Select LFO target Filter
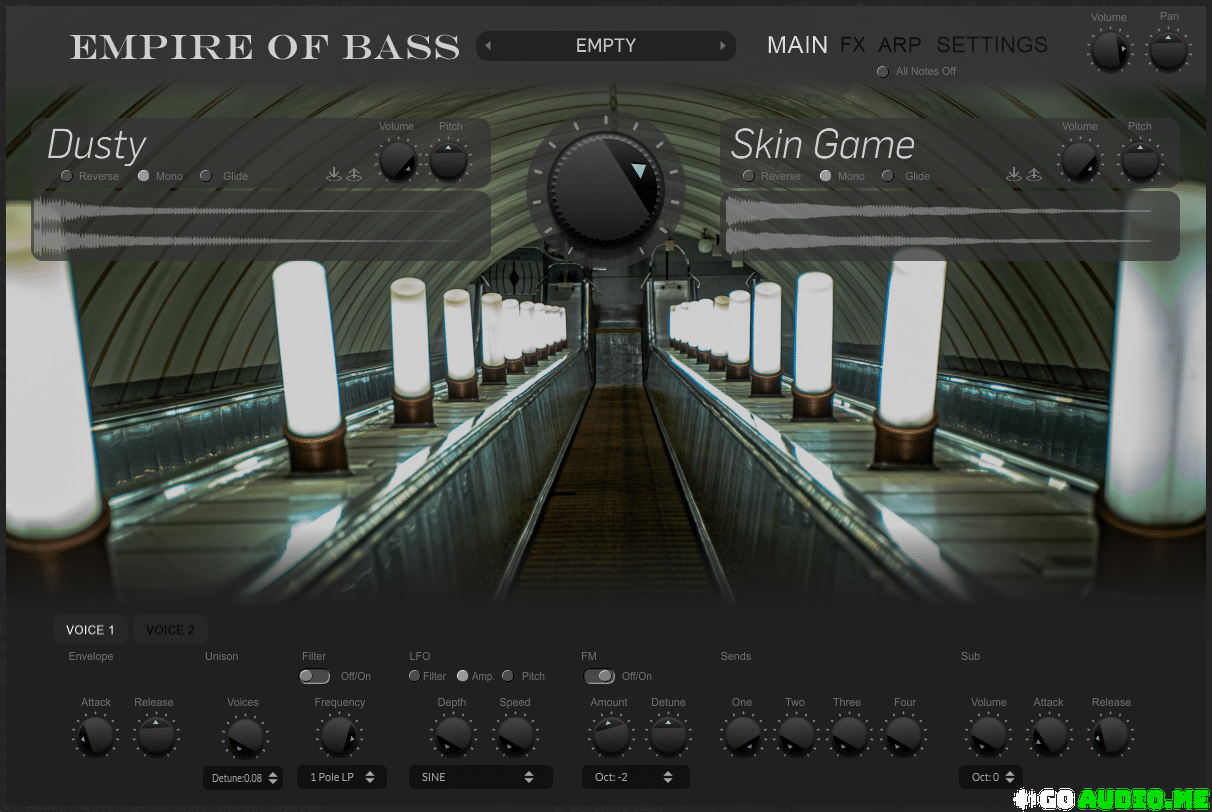Viewport: 1212px width, 812px height. [414, 676]
